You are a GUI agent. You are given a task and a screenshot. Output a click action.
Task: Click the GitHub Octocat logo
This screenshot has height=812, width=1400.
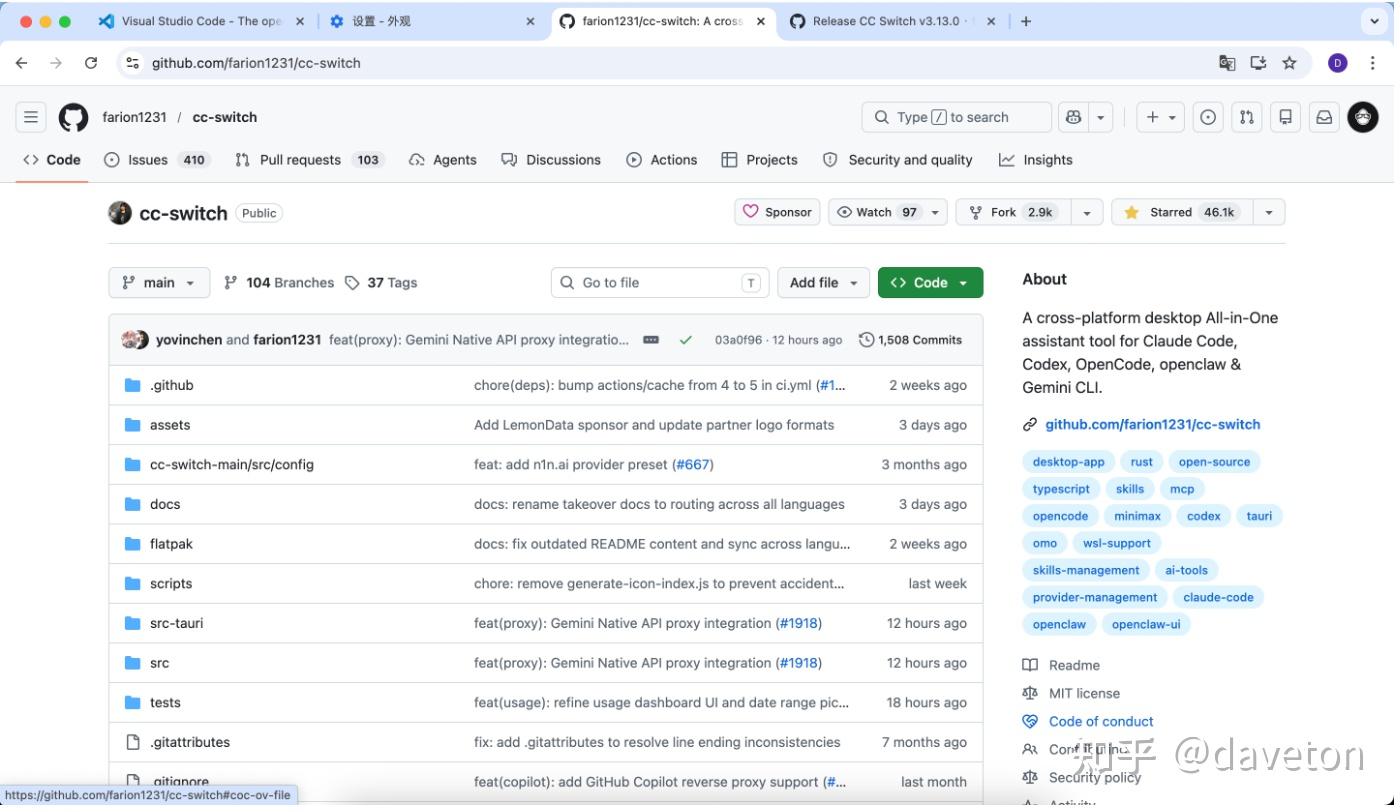pyautogui.click(x=73, y=117)
